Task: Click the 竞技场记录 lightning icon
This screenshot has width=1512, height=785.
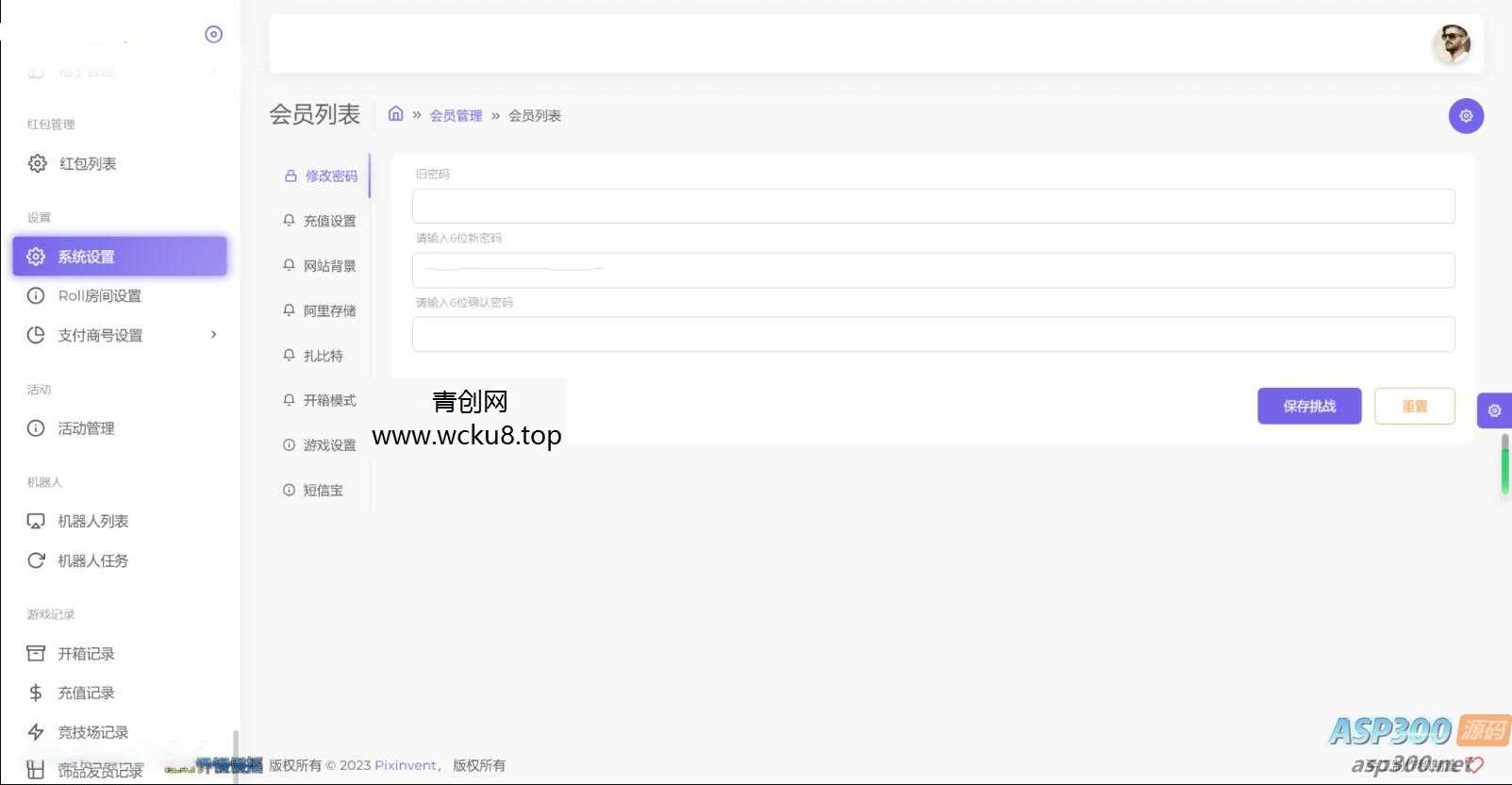Action: pyautogui.click(x=36, y=732)
